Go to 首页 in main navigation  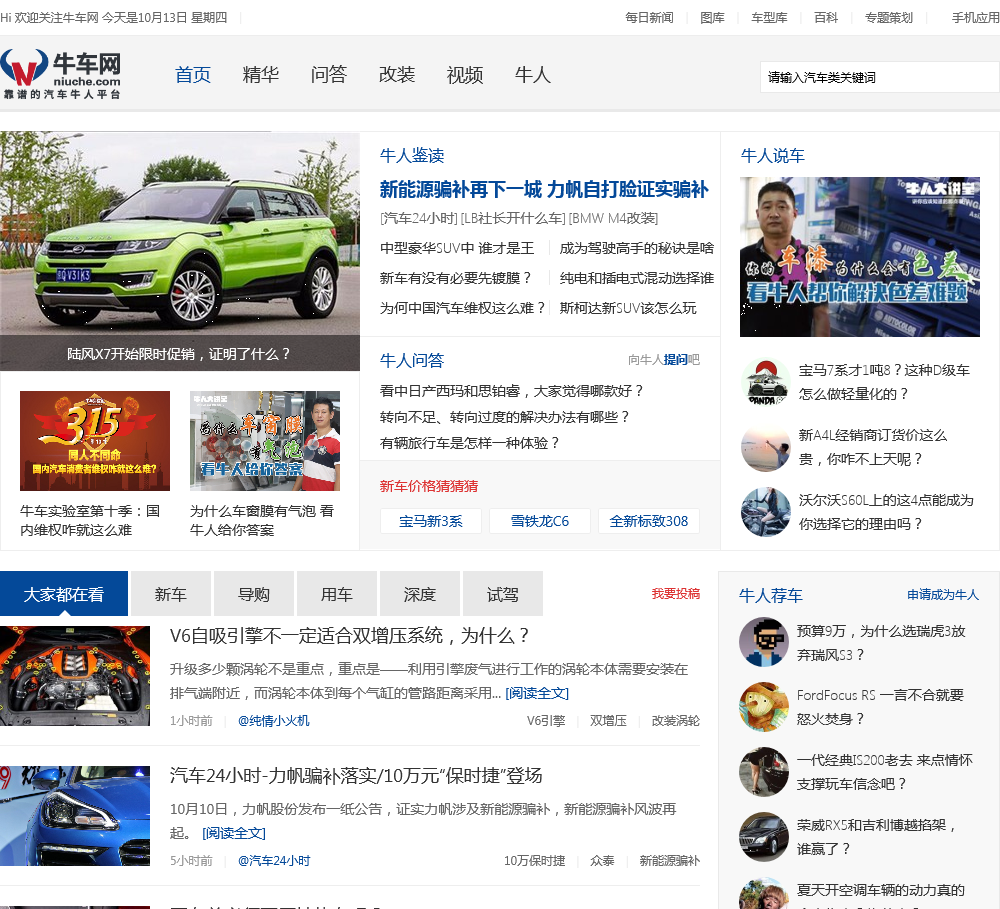pyautogui.click(x=193, y=75)
